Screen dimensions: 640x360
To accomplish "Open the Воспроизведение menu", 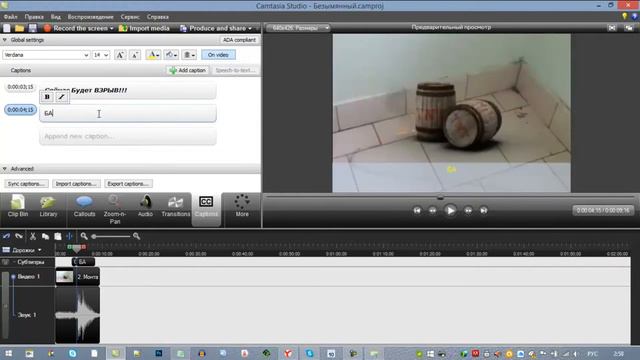I will click(x=91, y=17).
